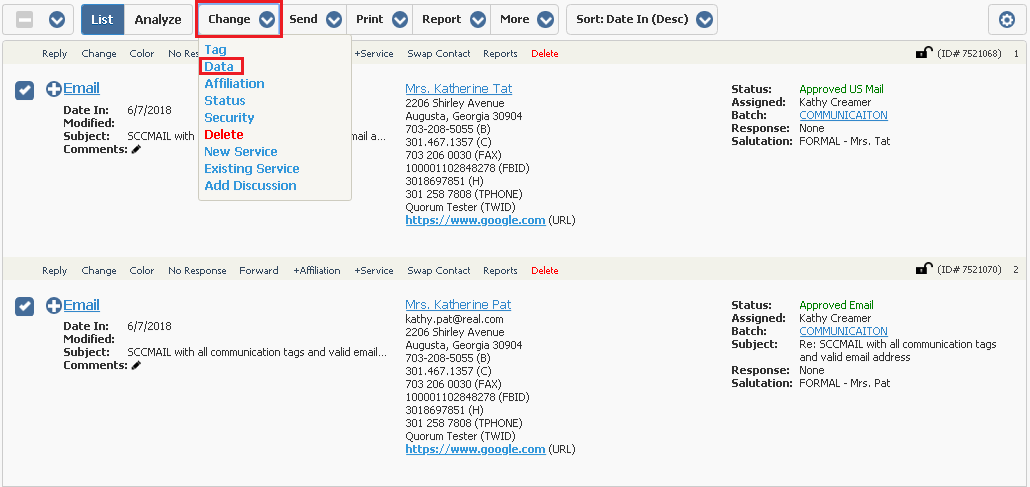This screenshot has width=1030, height=487.
Task: Uncheck the Mrs. Katherine Pat record checkbox
Action: [24, 306]
